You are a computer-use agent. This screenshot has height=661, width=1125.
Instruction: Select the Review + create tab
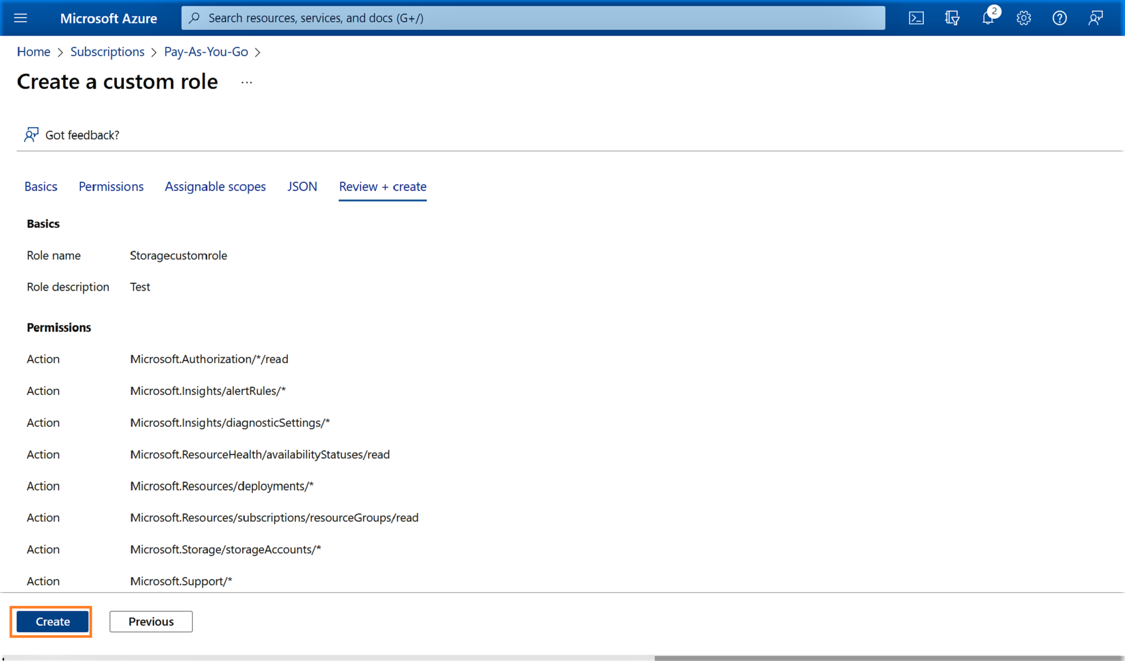pyautogui.click(x=382, y=187)
